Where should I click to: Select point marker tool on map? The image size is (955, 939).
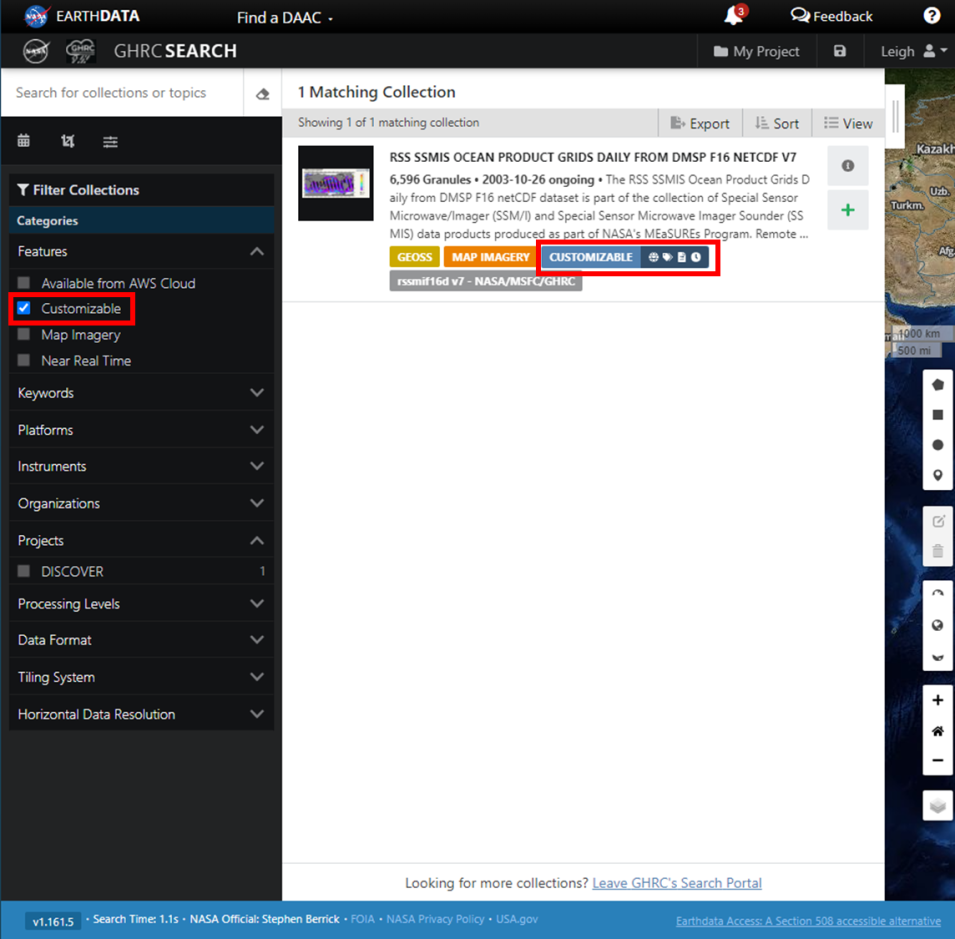point(938,475)
